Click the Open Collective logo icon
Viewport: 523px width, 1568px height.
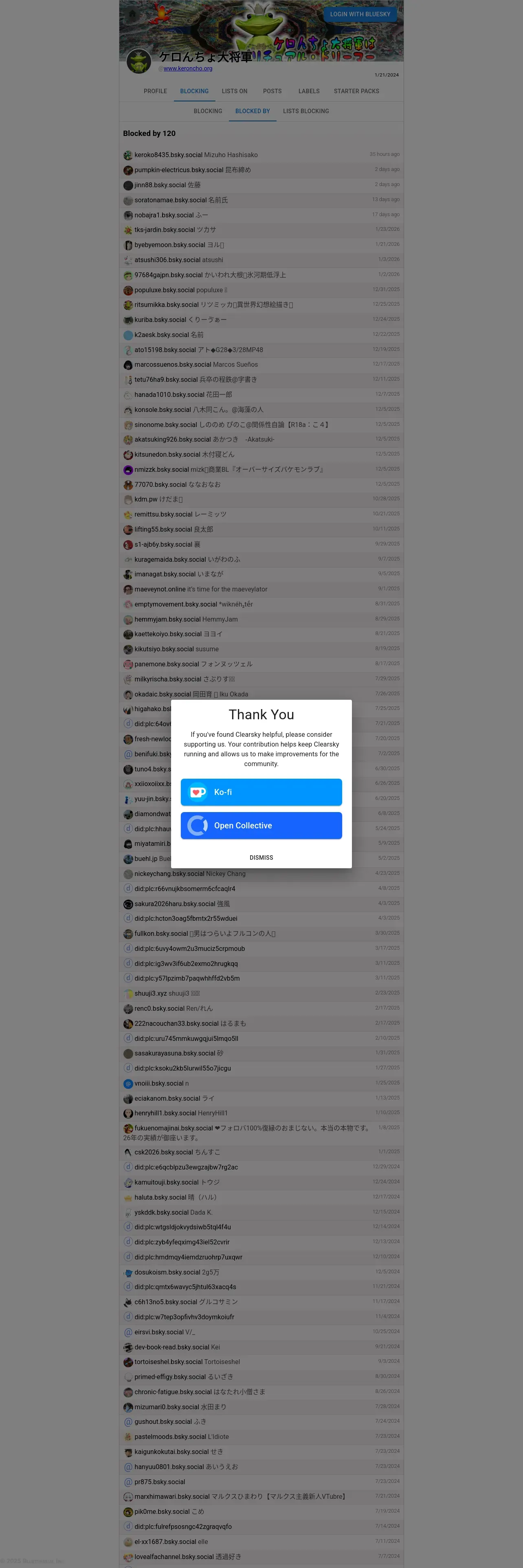click(198, 826)
